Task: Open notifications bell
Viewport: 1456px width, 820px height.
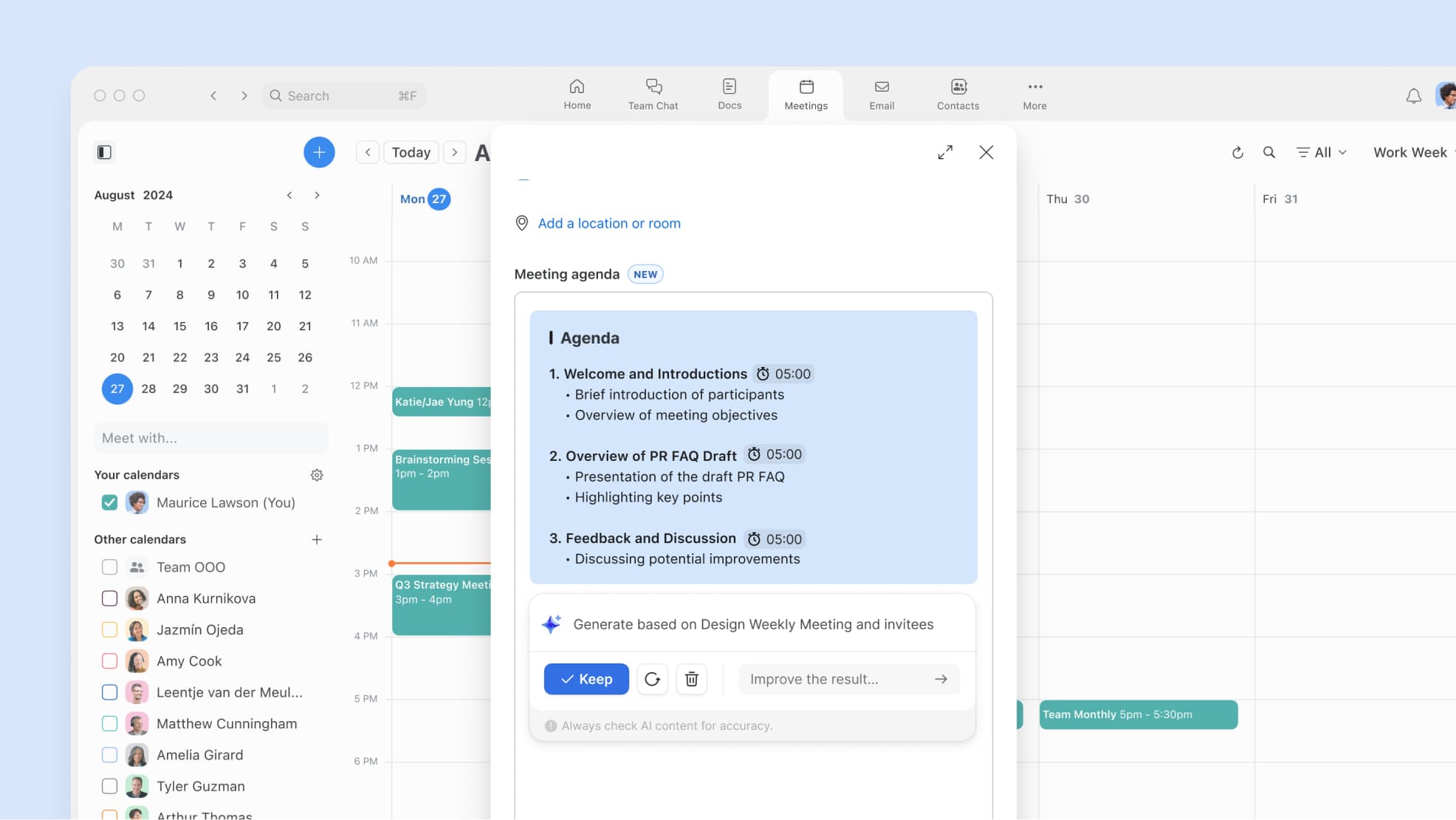Action: pyautogui.click(x=1413, y=96)
